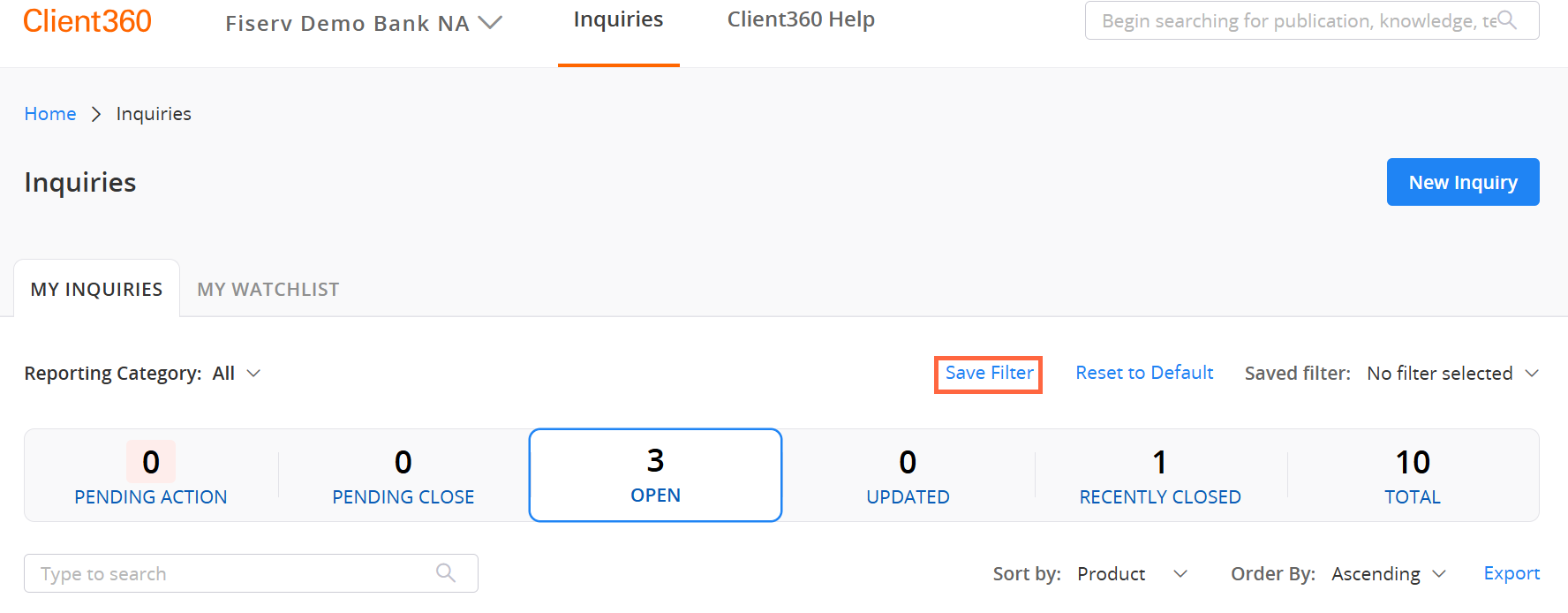Click the Inquiries breadcrumb text
1568x613 pixels.
click(154, 114)
